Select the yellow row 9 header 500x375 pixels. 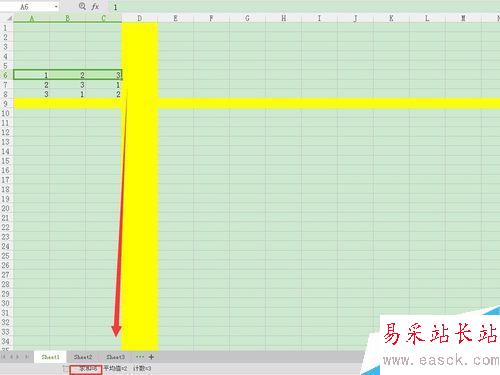(x=6, y=104)
